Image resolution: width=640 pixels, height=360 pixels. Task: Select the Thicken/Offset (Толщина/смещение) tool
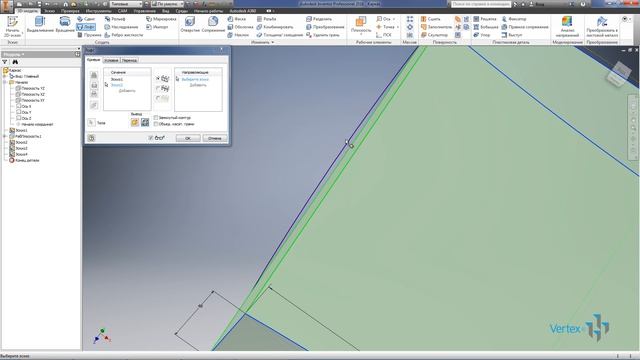[x=280, y=35]
